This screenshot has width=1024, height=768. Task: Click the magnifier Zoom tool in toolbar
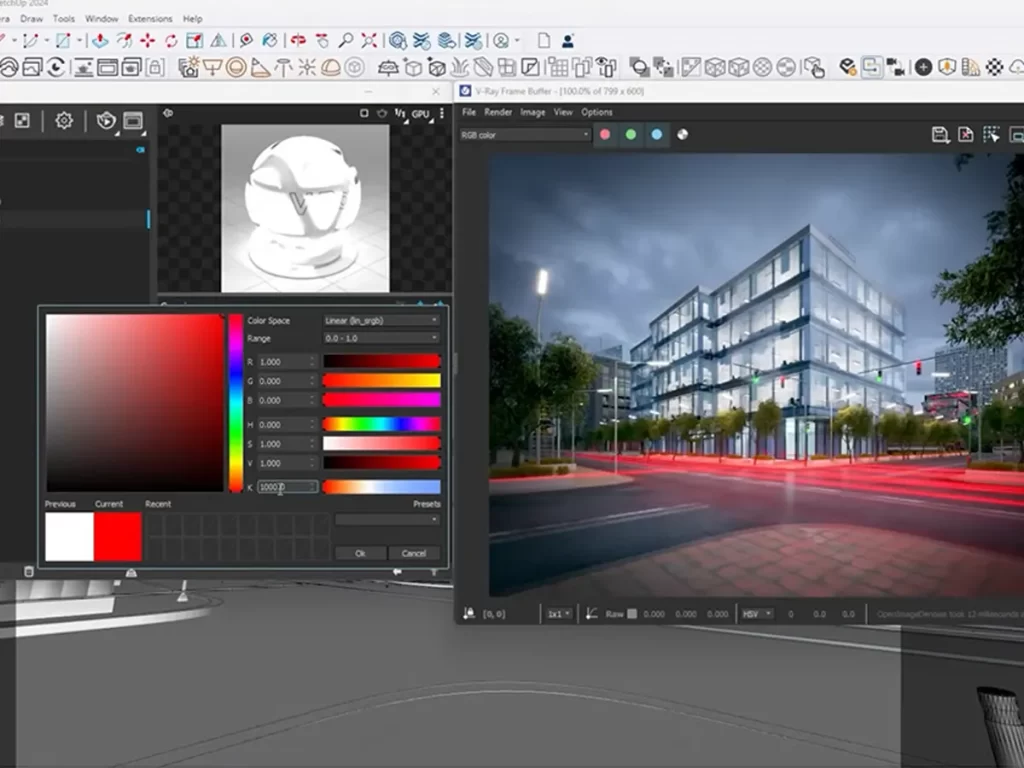(x=345, y=41)
